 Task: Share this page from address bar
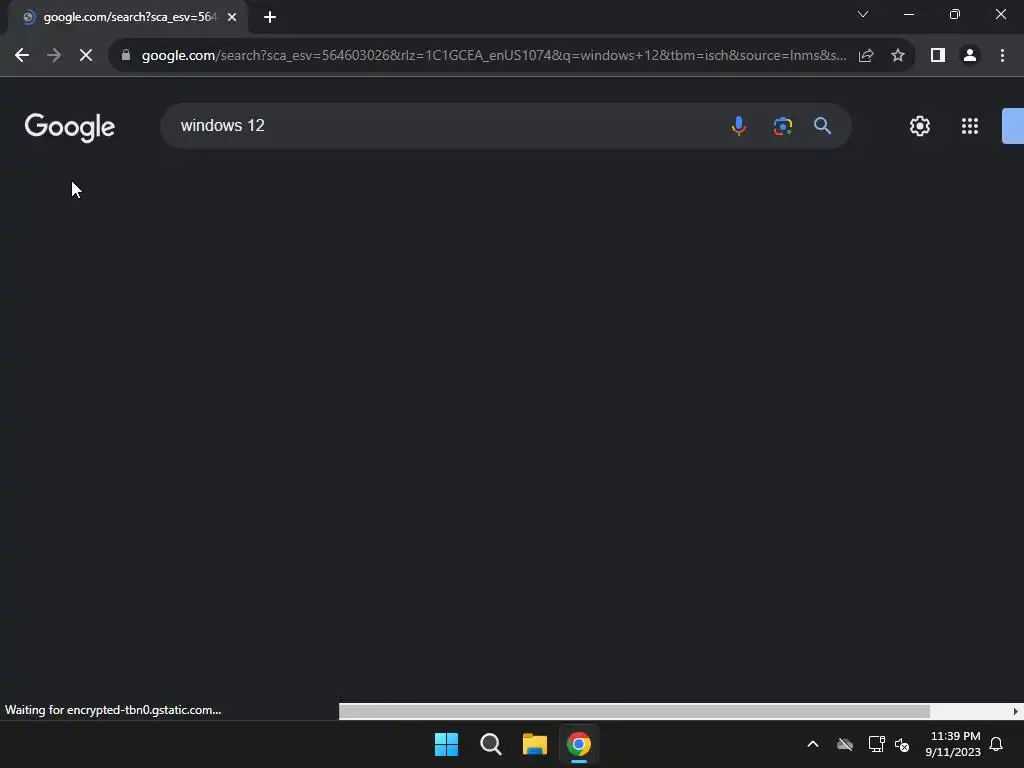866,56
